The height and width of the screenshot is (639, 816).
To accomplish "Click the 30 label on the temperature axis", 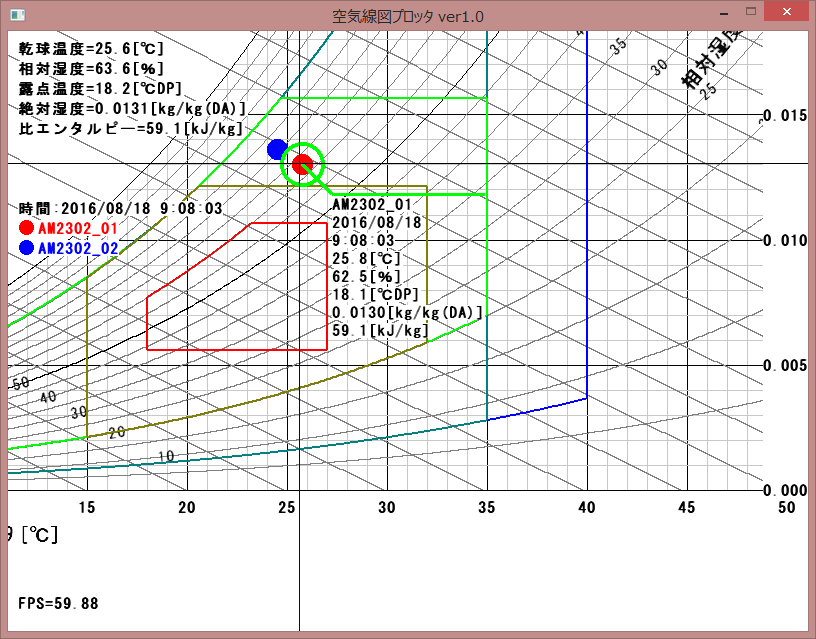I will click(386, 508).
